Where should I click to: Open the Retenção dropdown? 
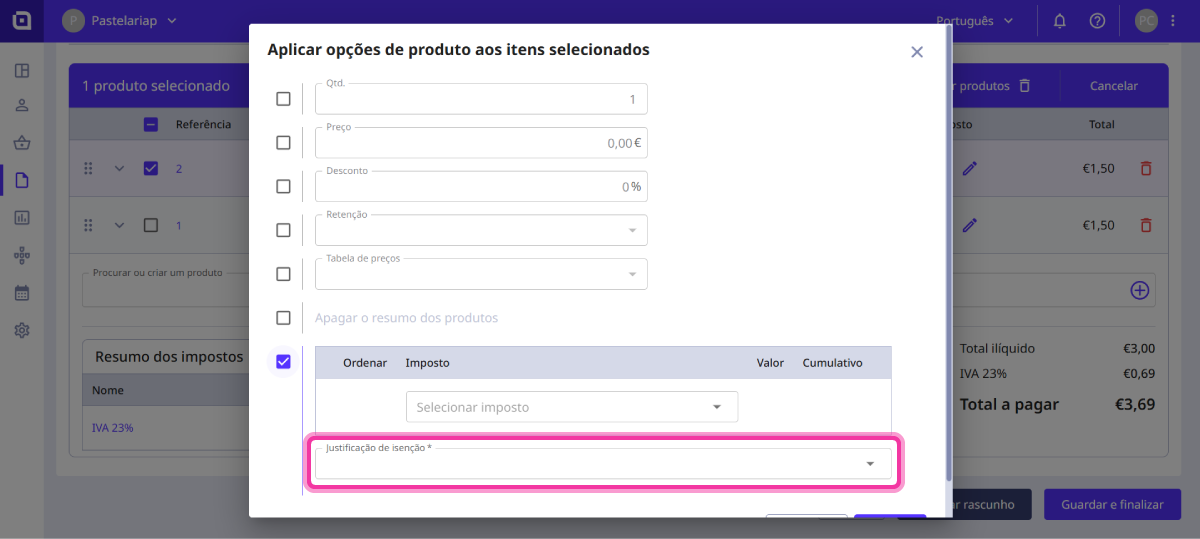point(481,230)
